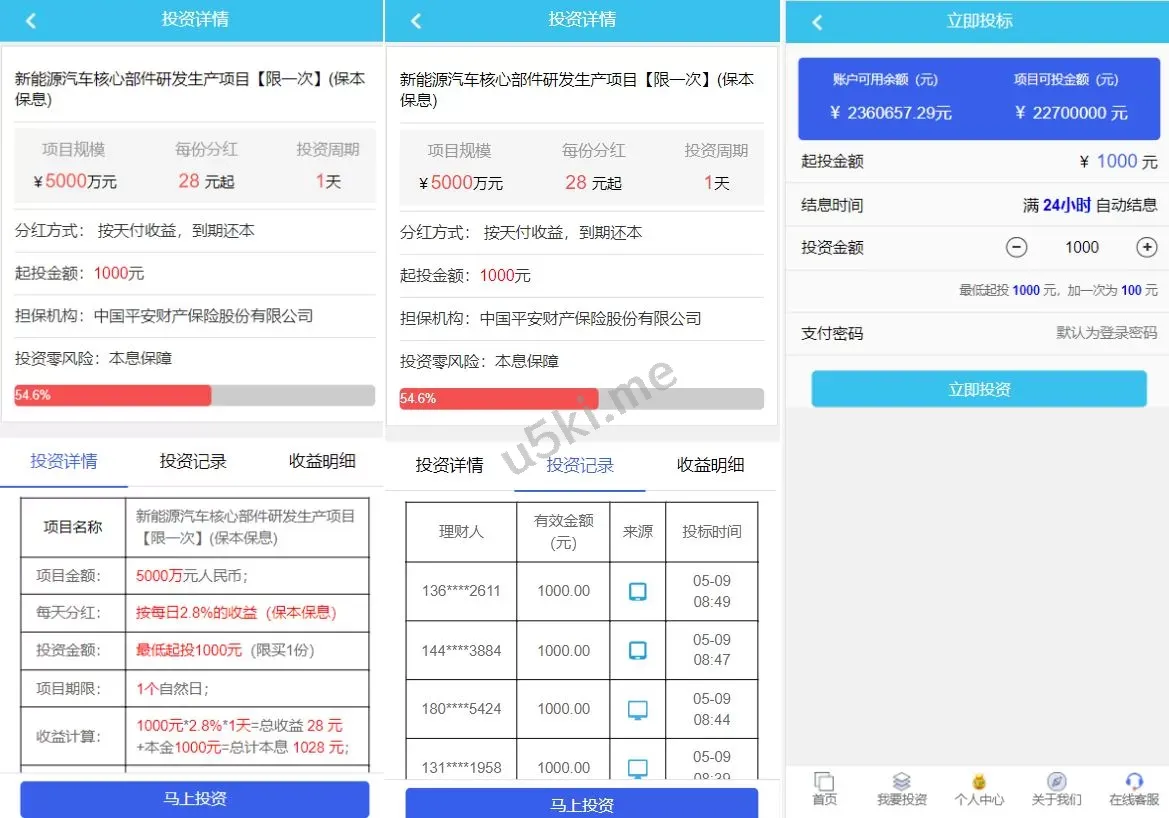Tap the 首页 home icon in bottom navigation
This screenshot has height=818, width=1169.
coord(824,782)
